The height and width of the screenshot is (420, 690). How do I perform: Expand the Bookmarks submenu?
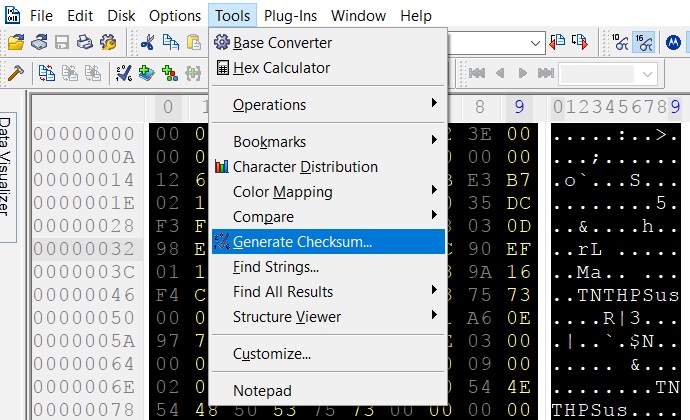[328, 142]
